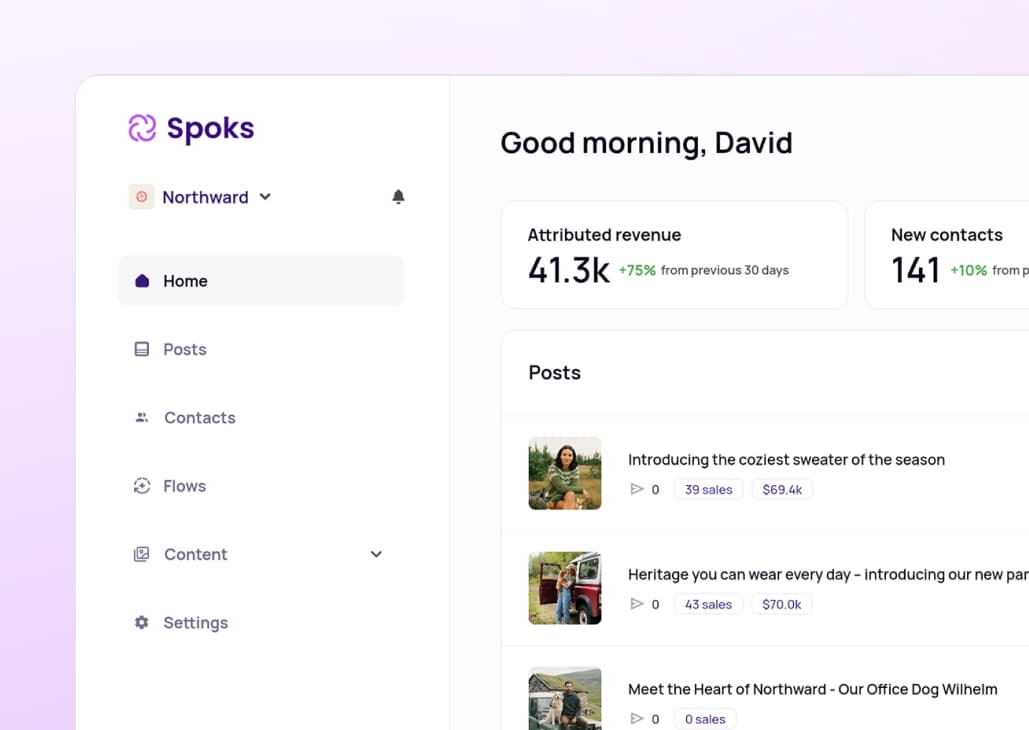Screen dimensions: 1029x730
Task: Select the Content icon
Action: coord(141,554)
